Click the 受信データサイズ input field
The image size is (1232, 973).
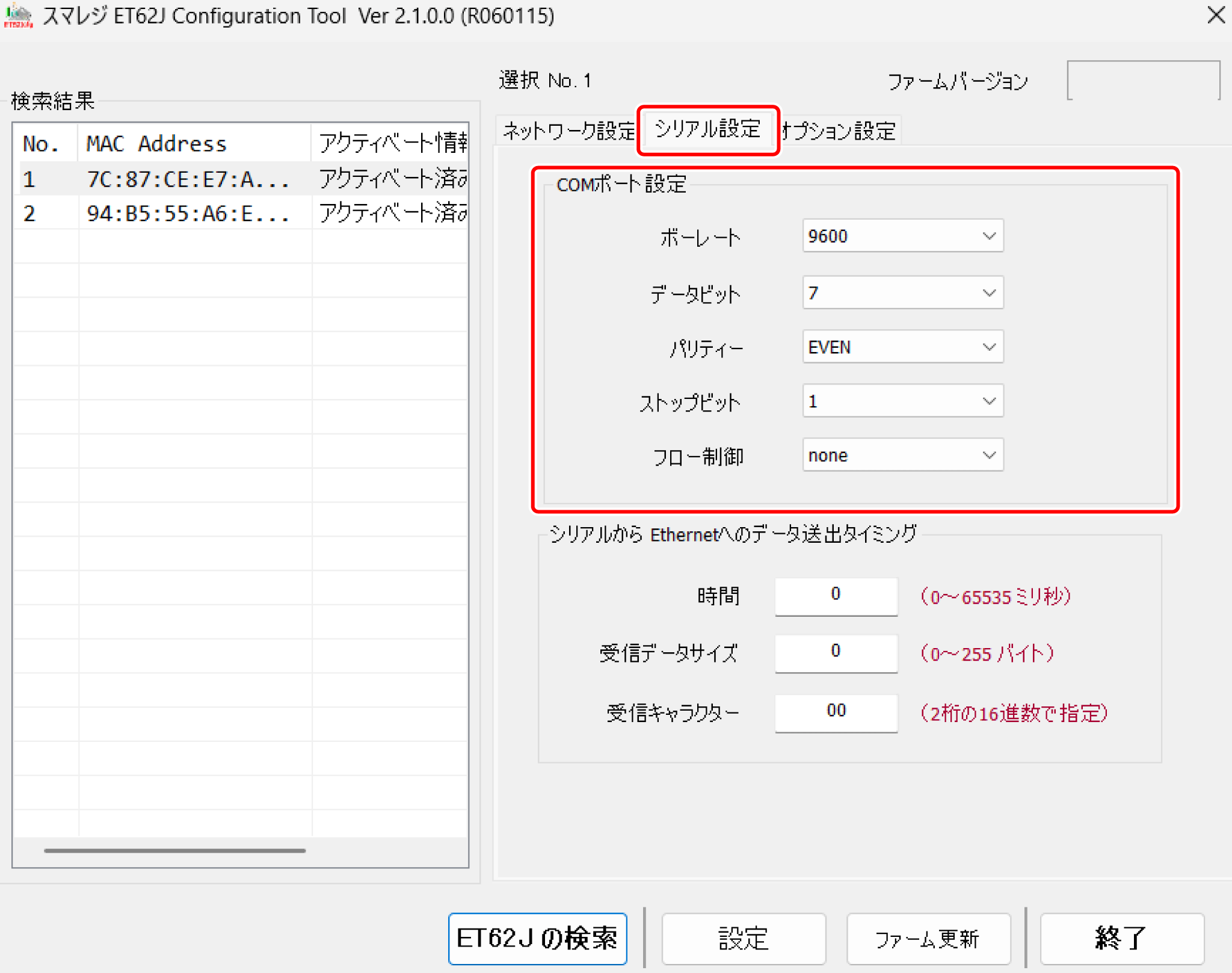[x=836, y=653]
